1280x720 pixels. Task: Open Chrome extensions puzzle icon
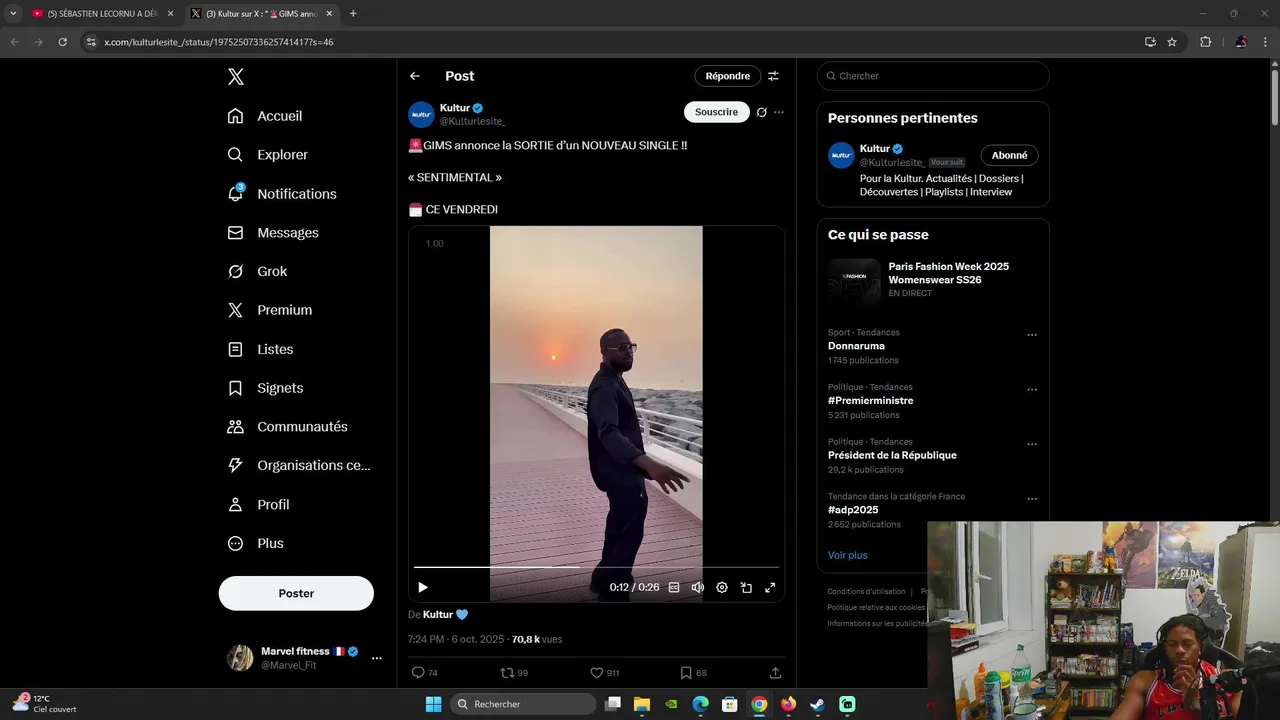(x=1205, y=42)
